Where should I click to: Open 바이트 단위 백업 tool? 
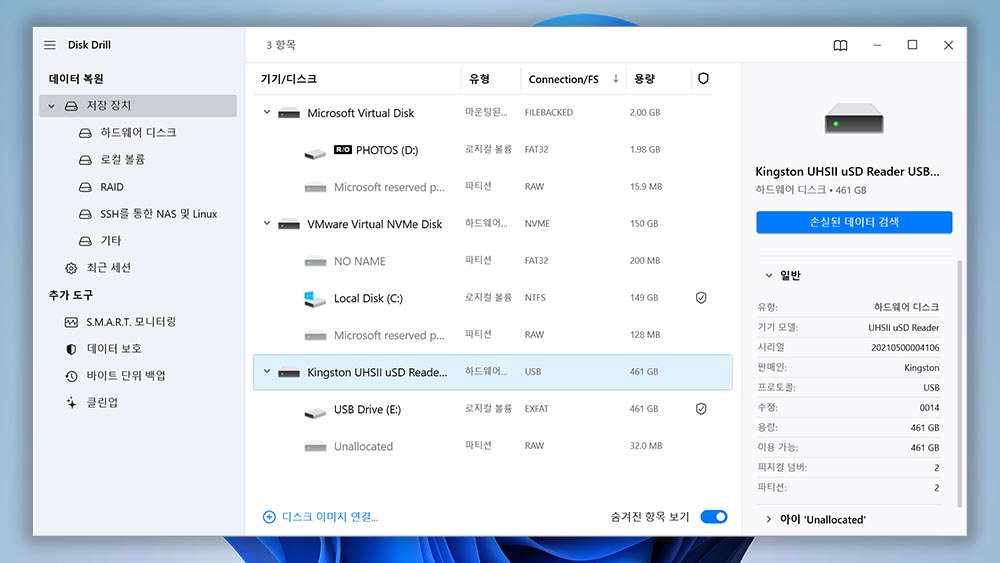click(x=126, y=376)
